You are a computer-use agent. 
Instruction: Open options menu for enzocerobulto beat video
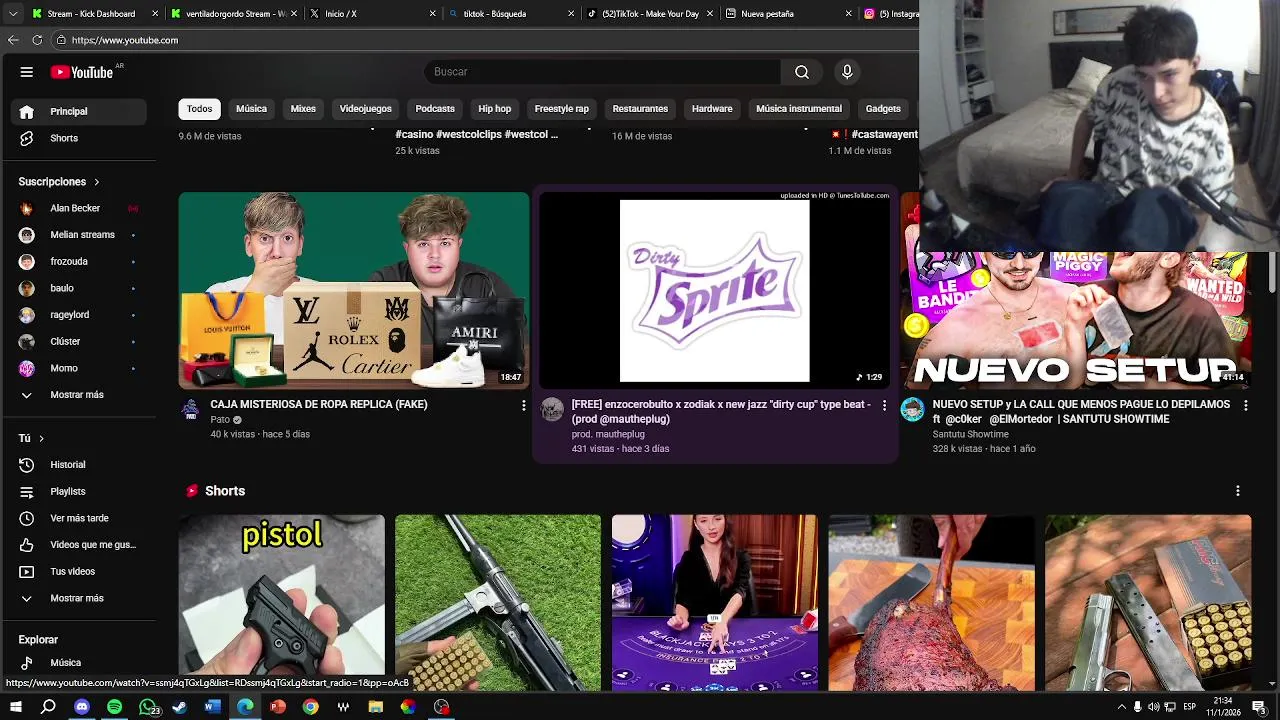click(x=883, y=405)
